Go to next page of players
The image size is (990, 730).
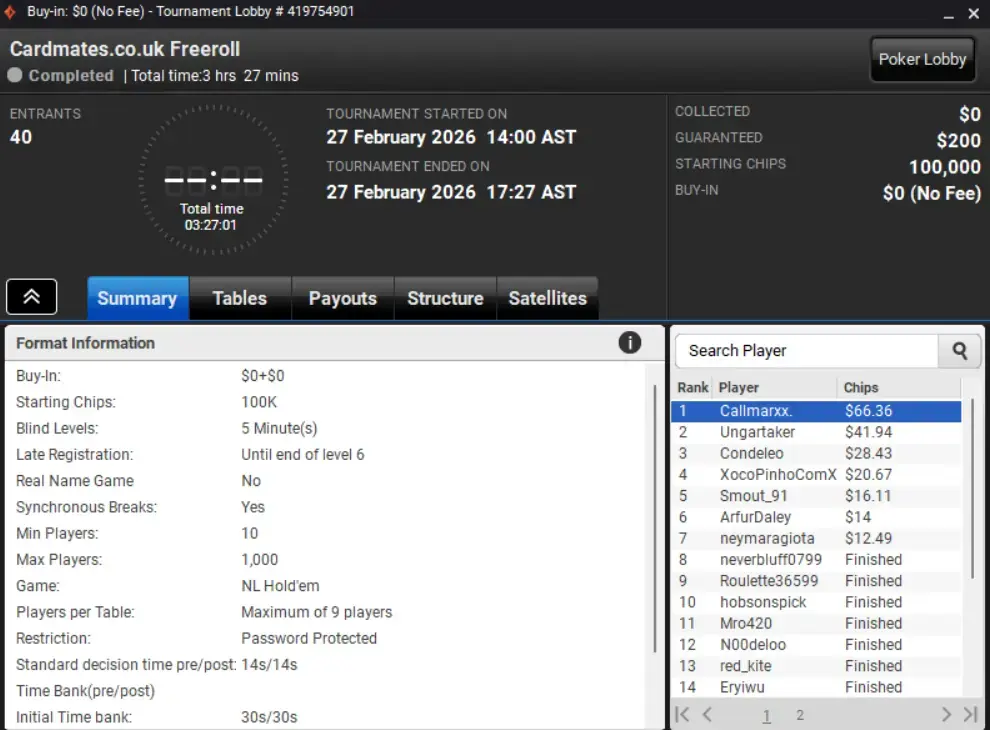coord(946,714)
